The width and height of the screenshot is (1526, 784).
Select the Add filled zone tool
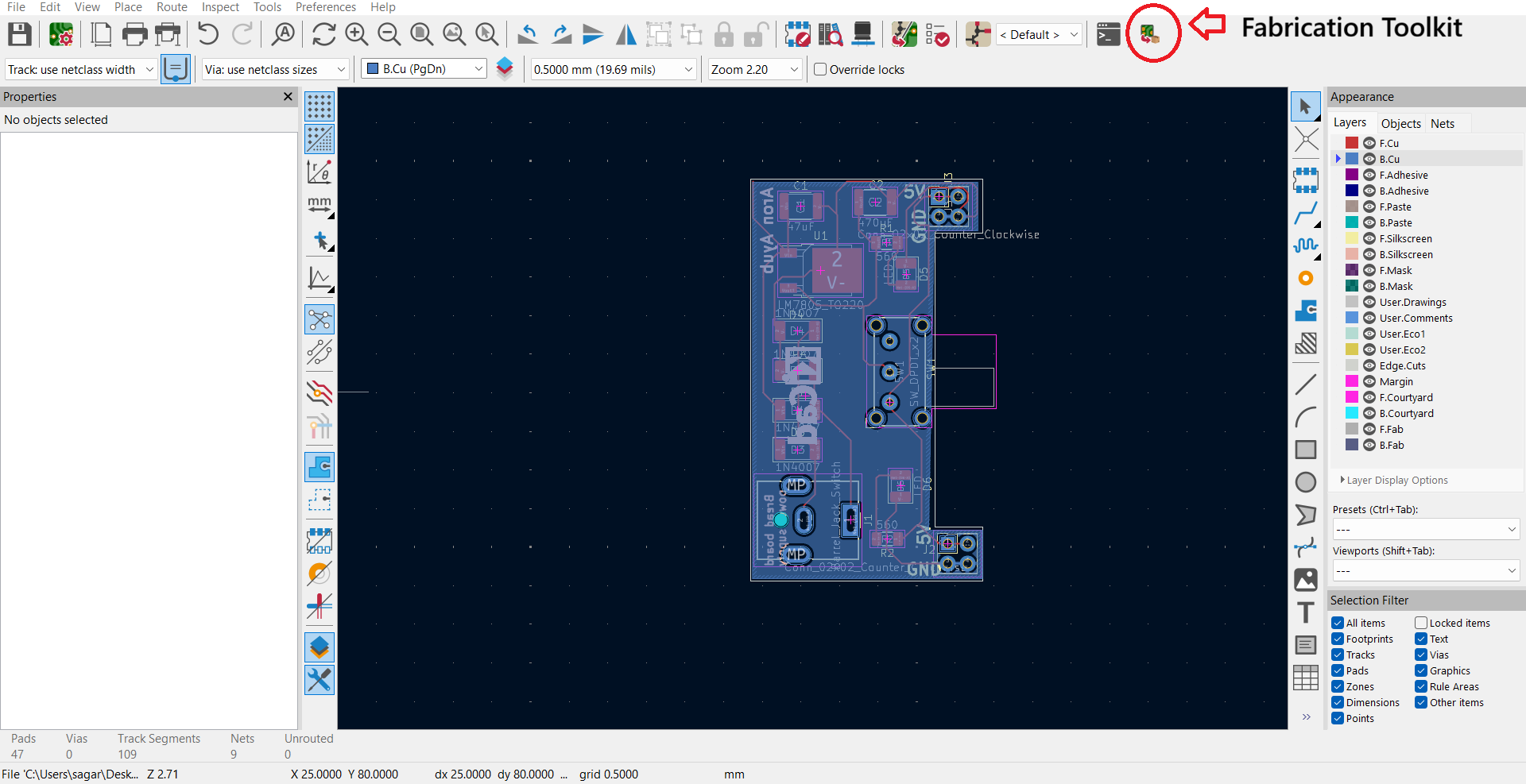point(1306,311)
